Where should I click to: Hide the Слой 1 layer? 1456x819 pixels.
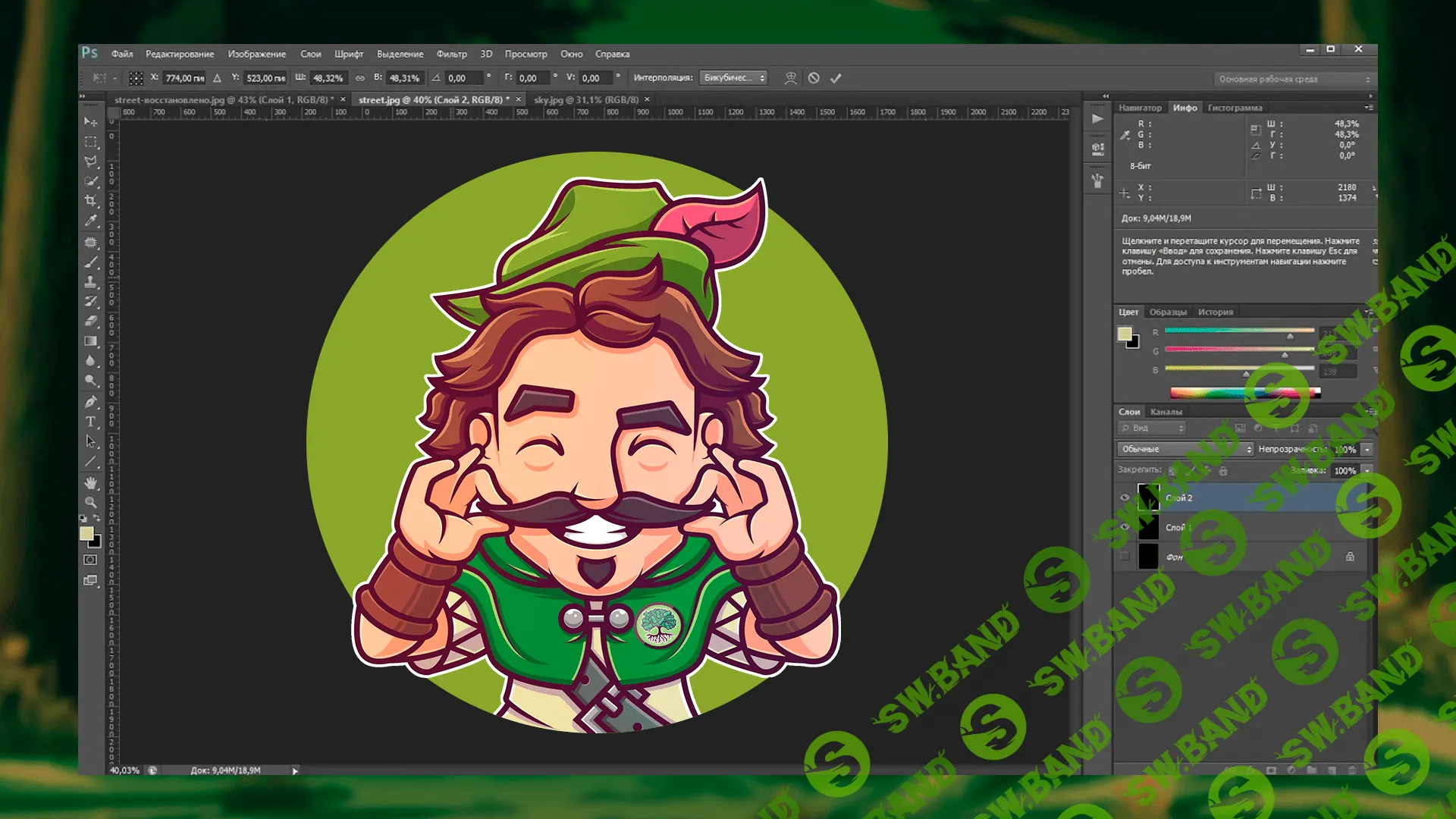1125,527
